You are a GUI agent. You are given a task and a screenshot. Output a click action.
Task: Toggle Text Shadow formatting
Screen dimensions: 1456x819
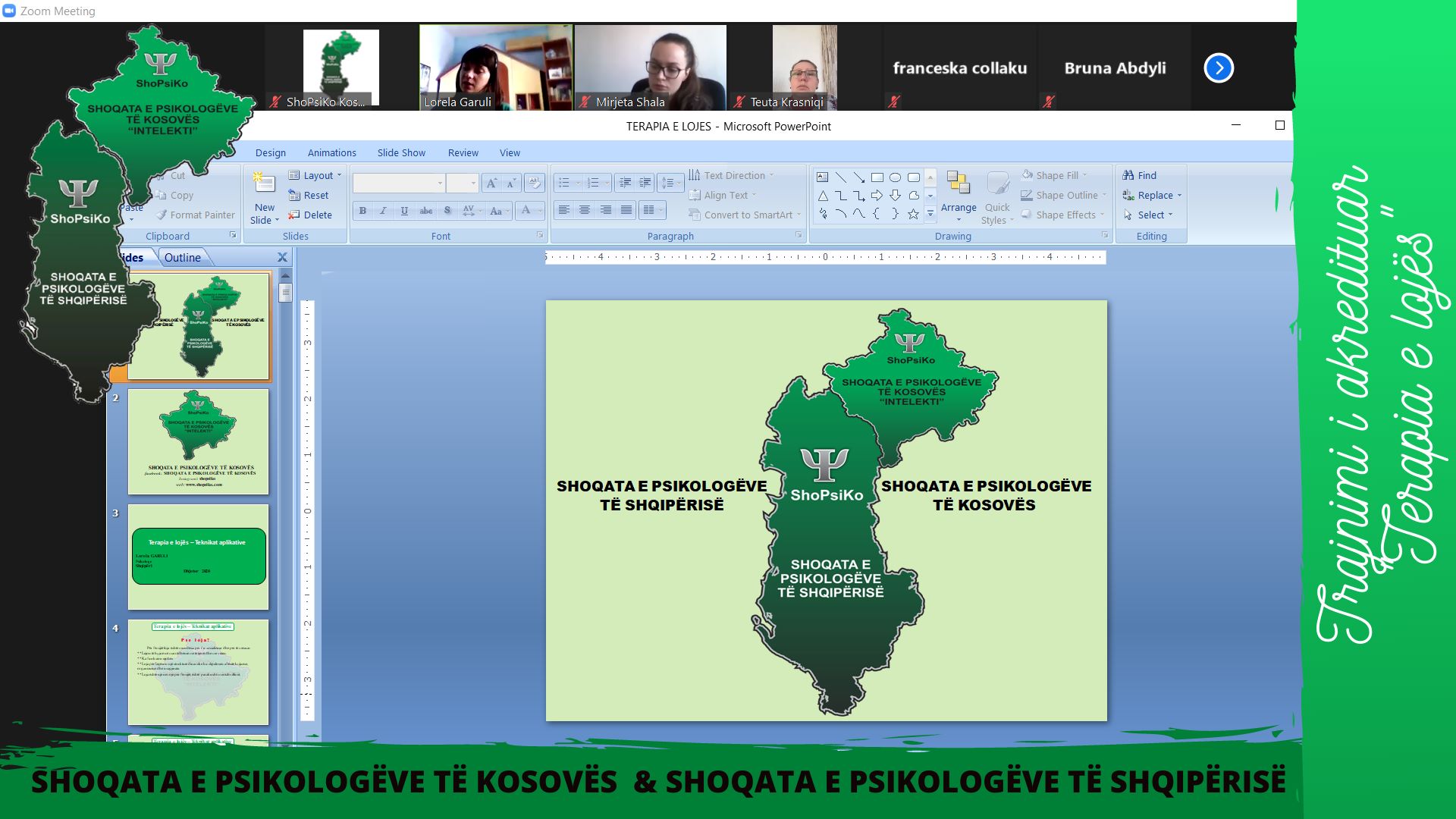point(447,211)
